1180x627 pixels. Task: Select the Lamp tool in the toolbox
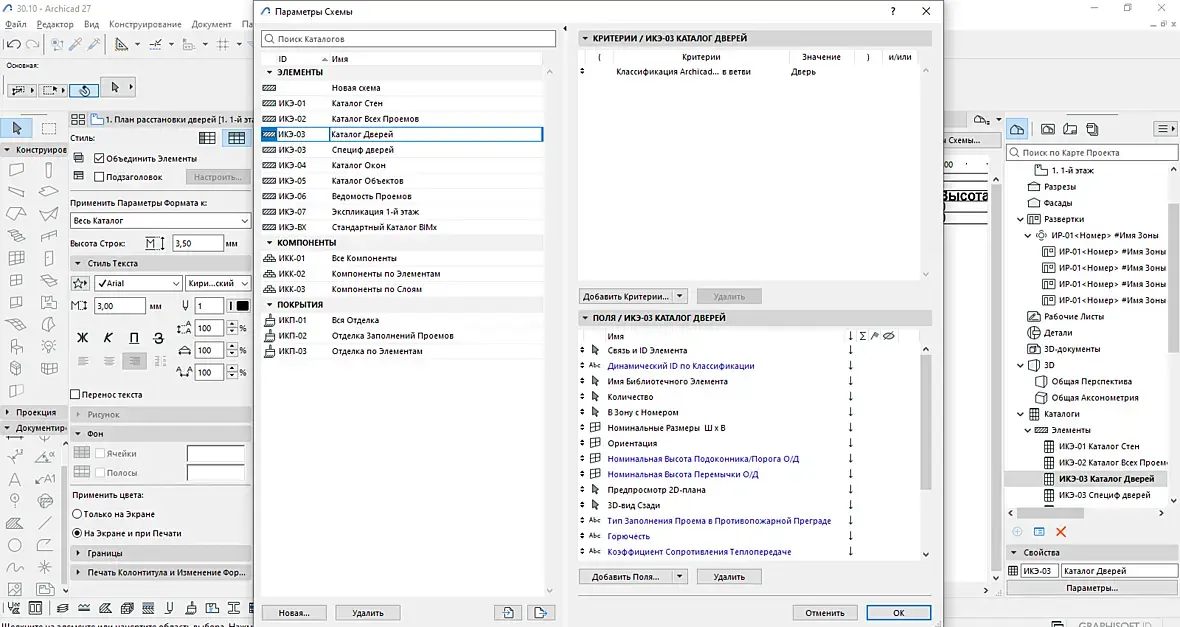point(48,346)
